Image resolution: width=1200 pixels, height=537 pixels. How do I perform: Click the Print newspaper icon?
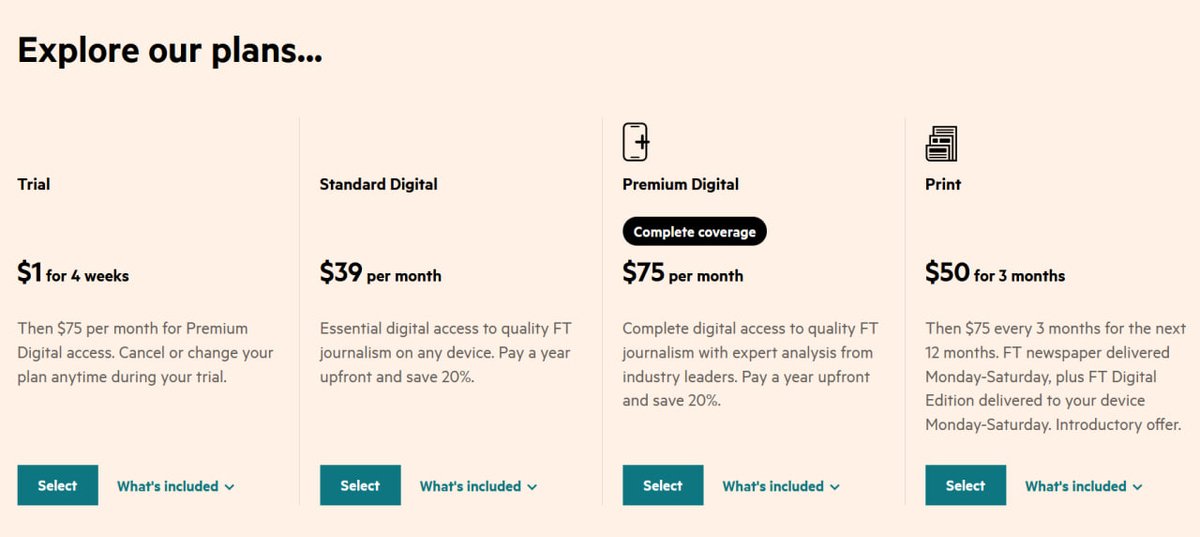(x=941, y=143)
